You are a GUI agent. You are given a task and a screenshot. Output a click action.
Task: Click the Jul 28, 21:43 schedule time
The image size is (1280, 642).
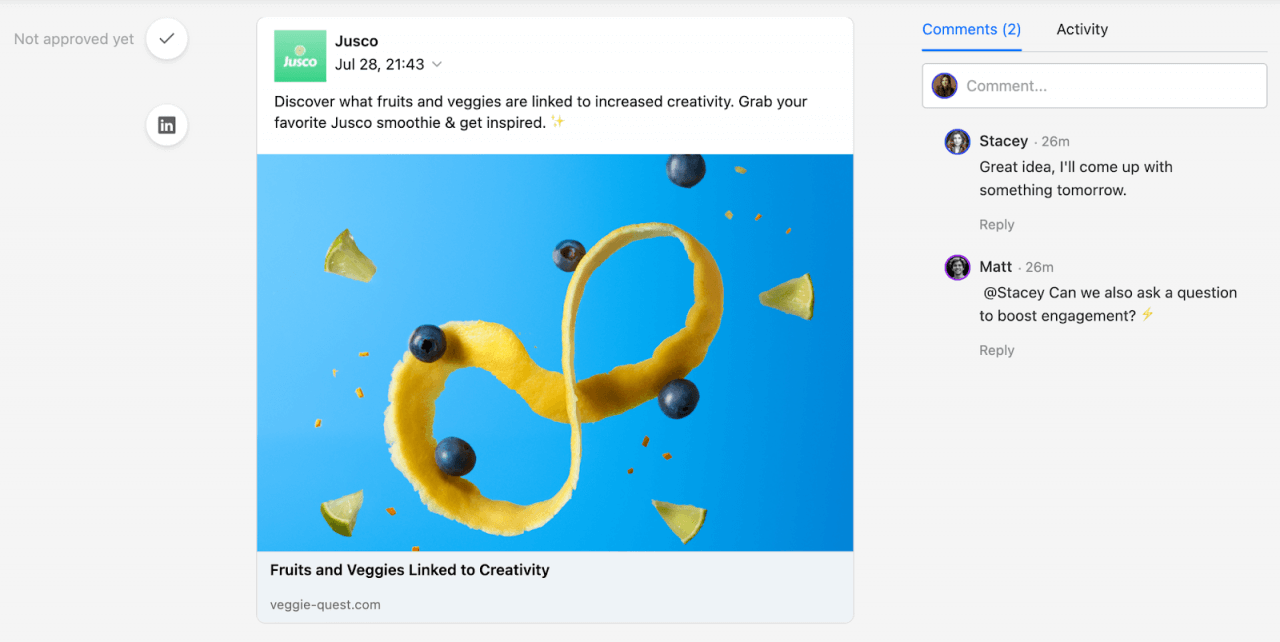380,65
